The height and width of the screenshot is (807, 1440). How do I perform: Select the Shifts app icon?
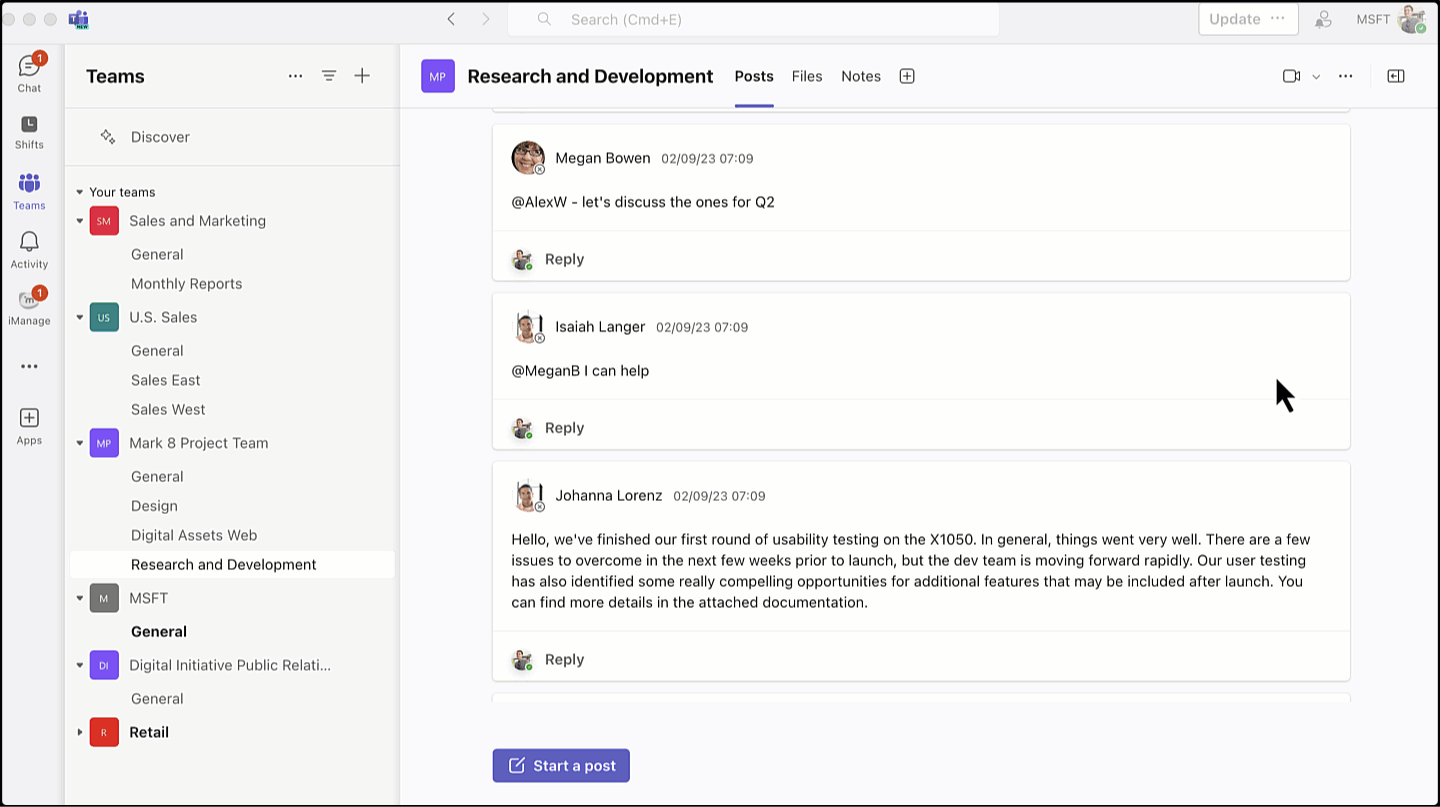(x=29, y=128)
